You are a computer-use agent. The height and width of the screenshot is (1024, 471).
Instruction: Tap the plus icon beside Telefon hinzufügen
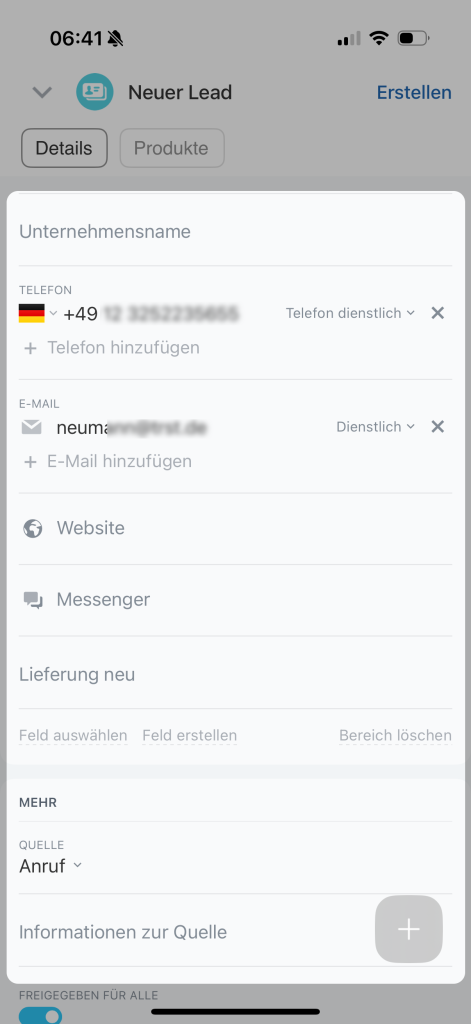30,348
